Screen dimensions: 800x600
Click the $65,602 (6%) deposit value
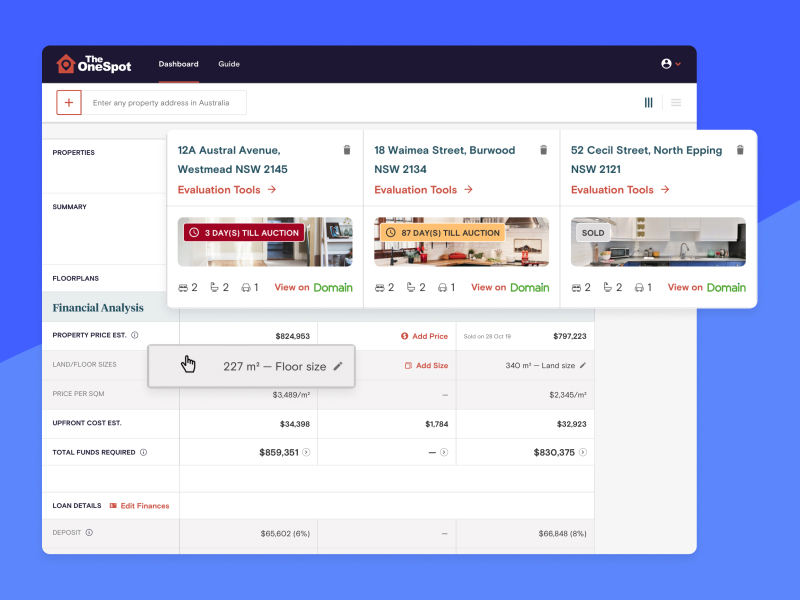pyautogui.click(x=285, y=534)
